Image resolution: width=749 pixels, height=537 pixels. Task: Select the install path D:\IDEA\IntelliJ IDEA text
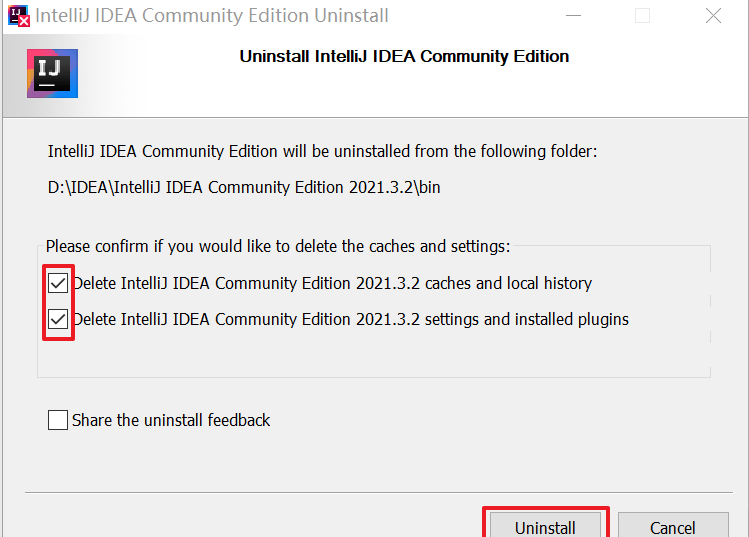pos(244,187)
